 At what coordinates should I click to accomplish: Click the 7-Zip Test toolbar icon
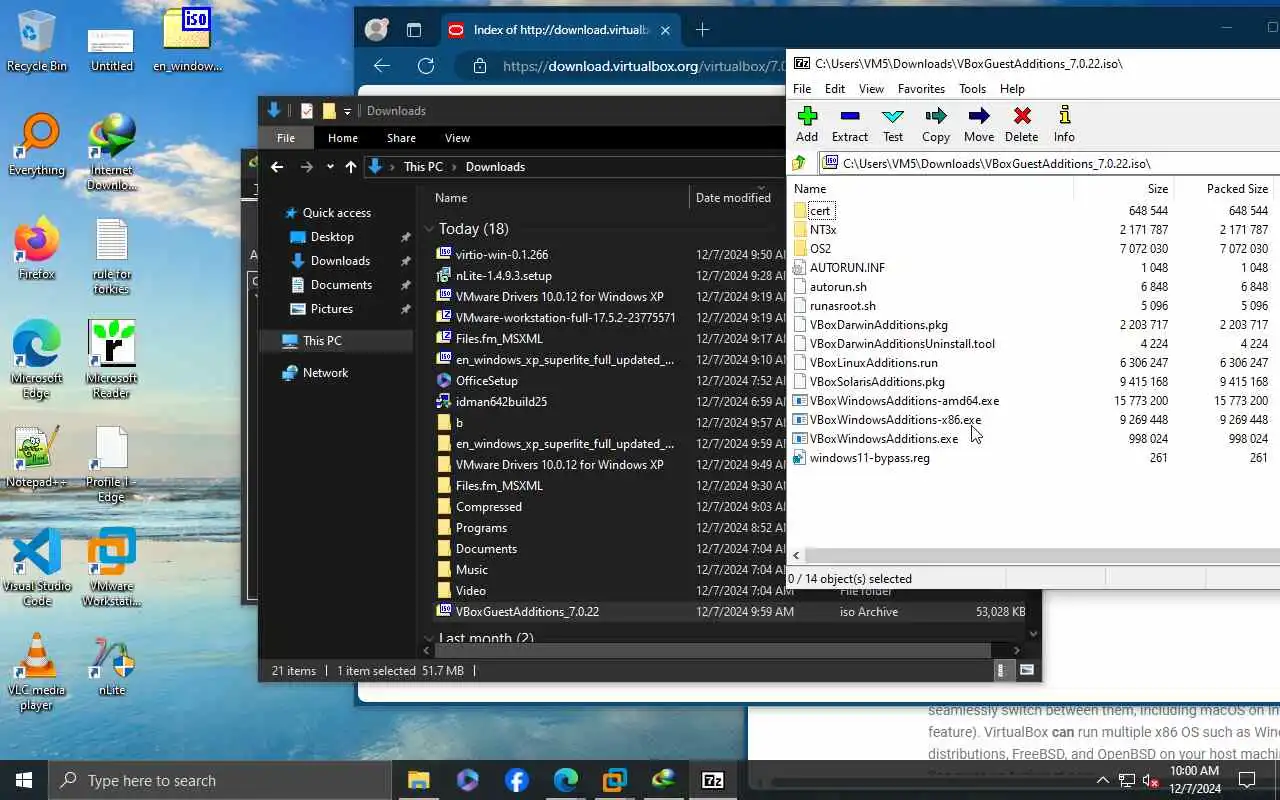coord(893,116)
